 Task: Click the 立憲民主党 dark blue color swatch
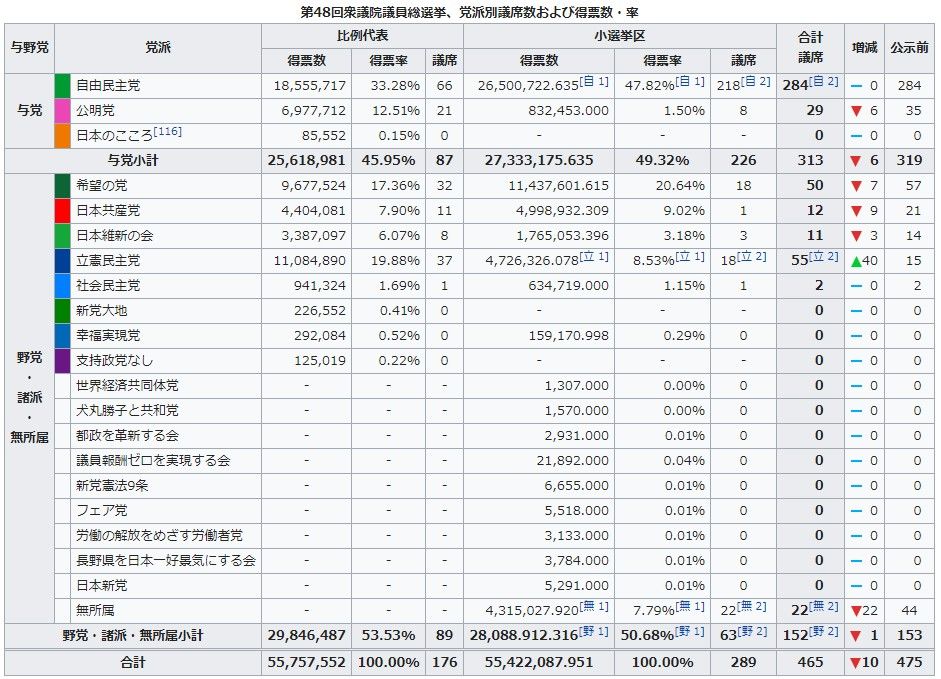(62, 261)
